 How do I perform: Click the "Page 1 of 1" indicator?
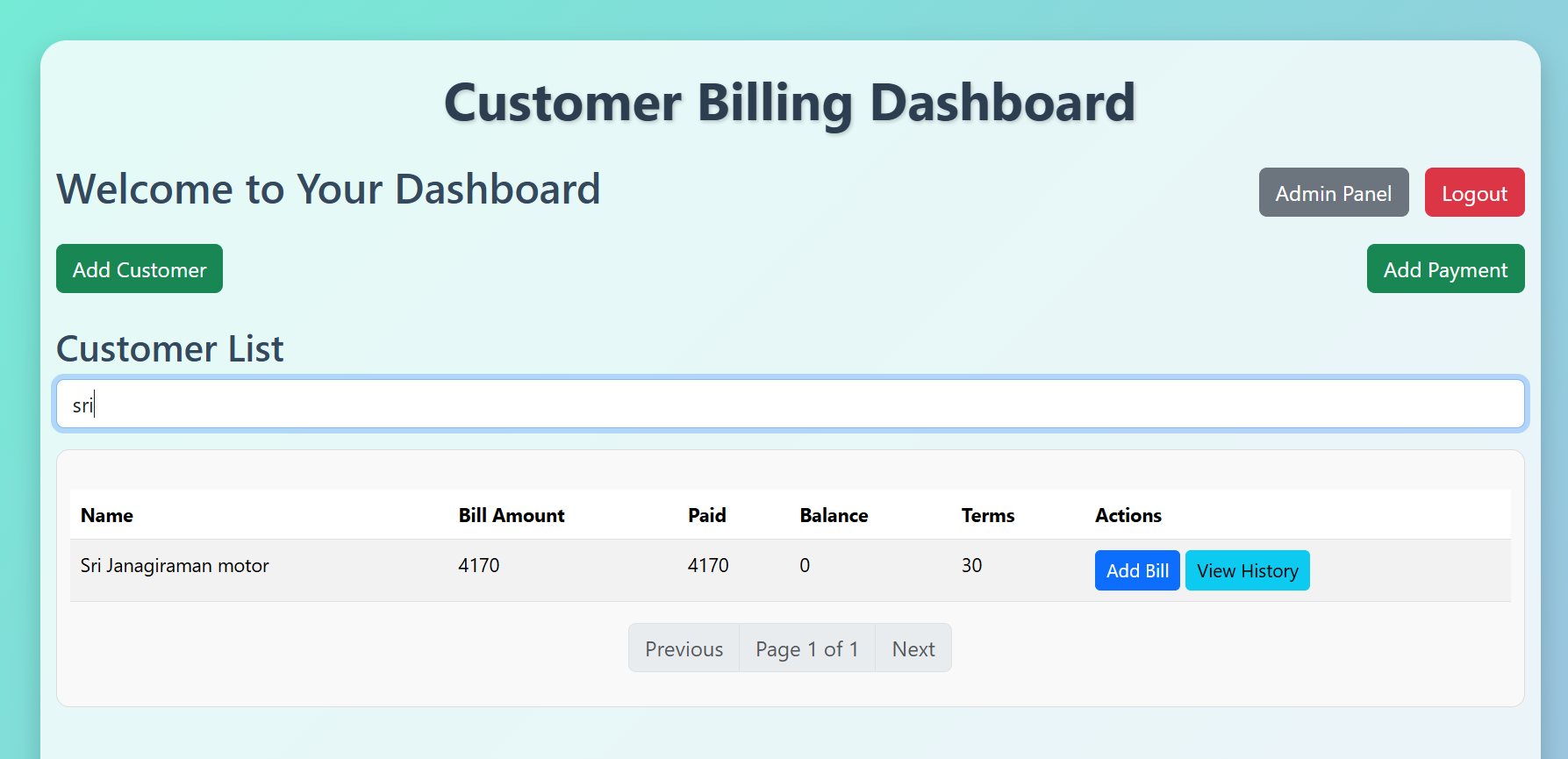coord(806,648)
